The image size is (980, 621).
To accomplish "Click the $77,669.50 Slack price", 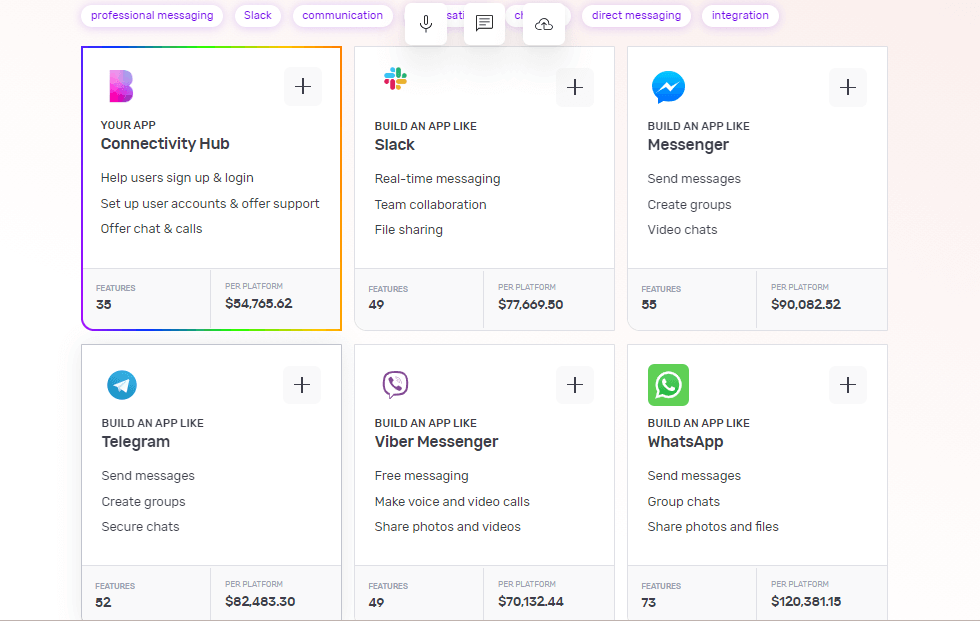I will [531, 305].
